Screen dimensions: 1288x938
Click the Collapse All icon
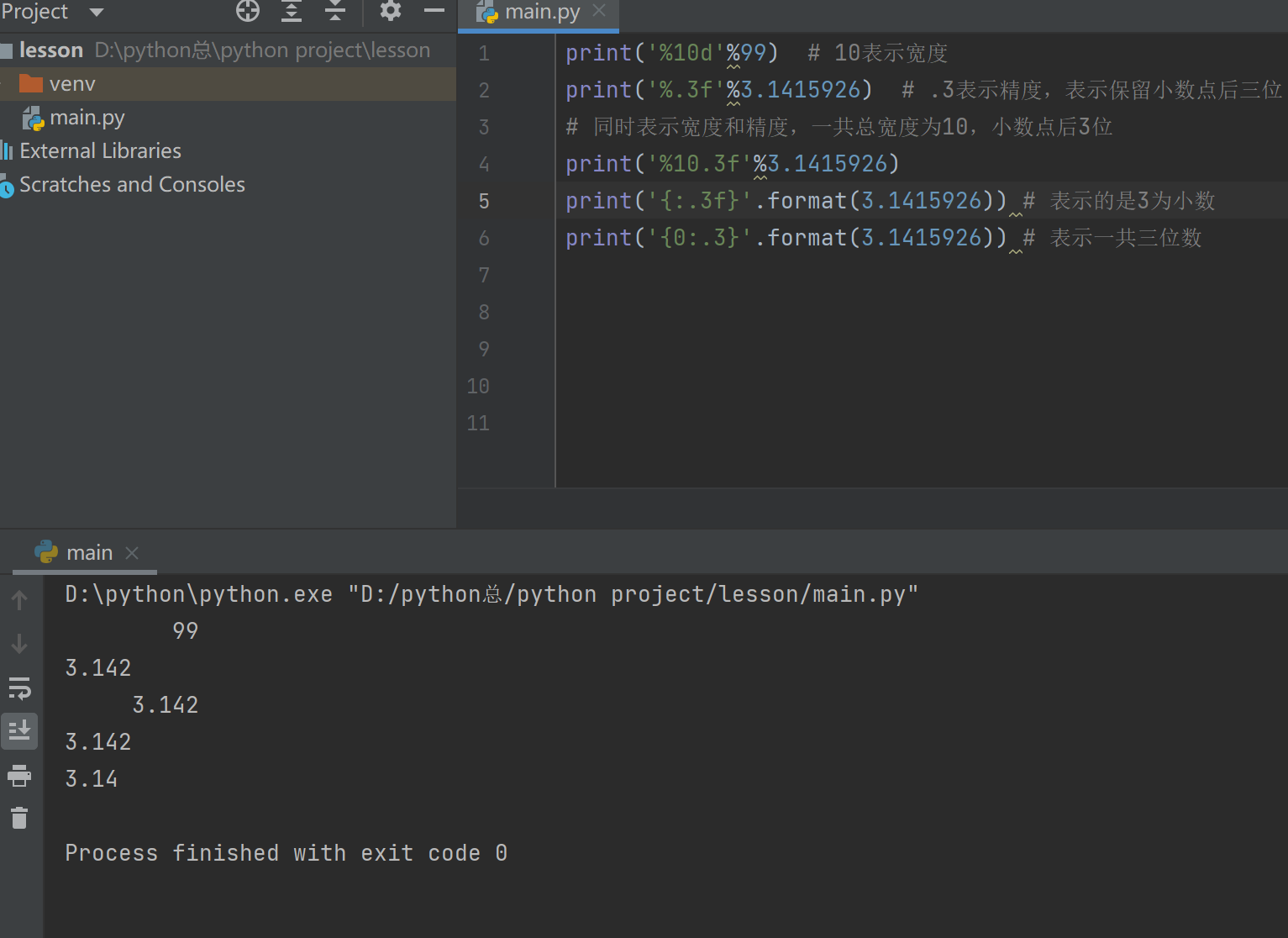coord(335,11)
